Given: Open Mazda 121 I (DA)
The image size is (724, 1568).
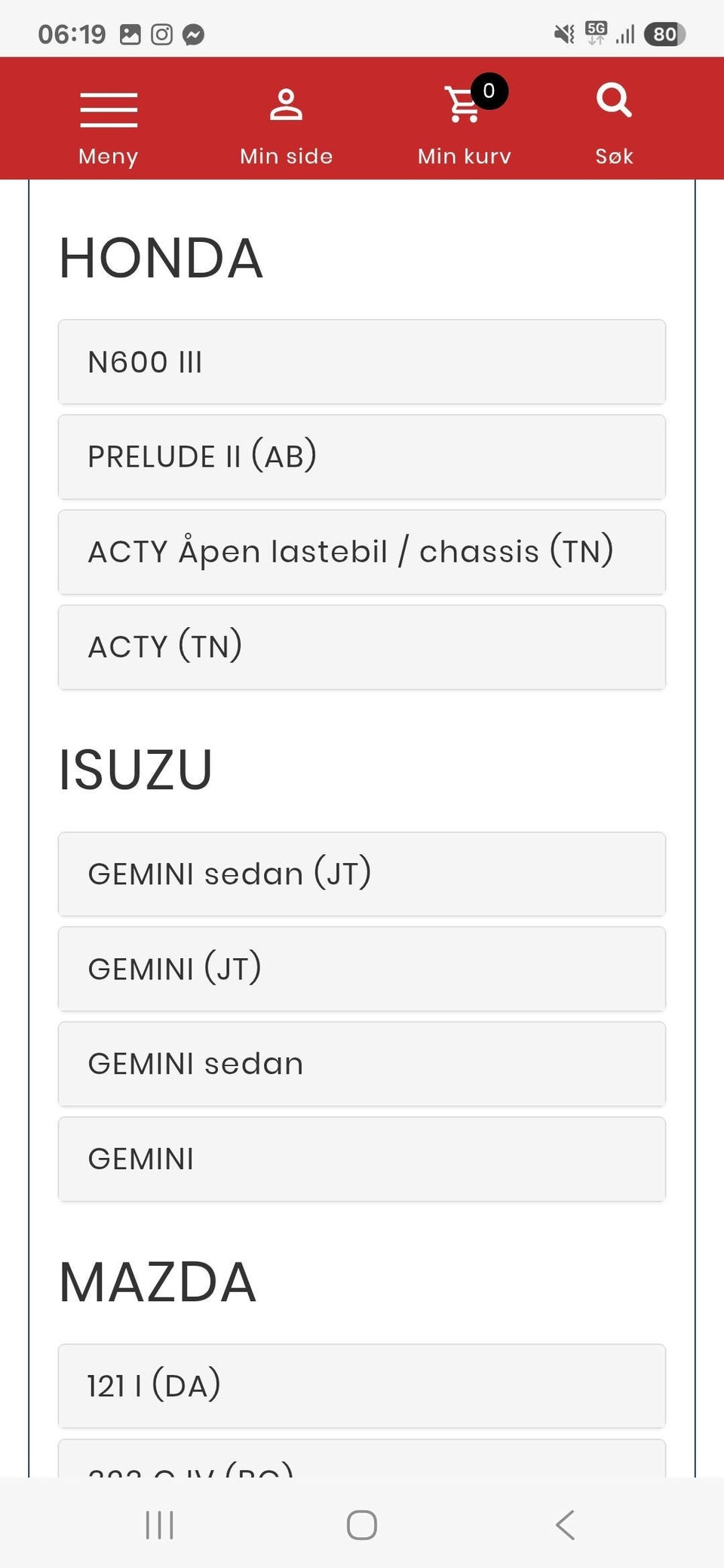Looking at the screenshot, I should coord(362,1386).
